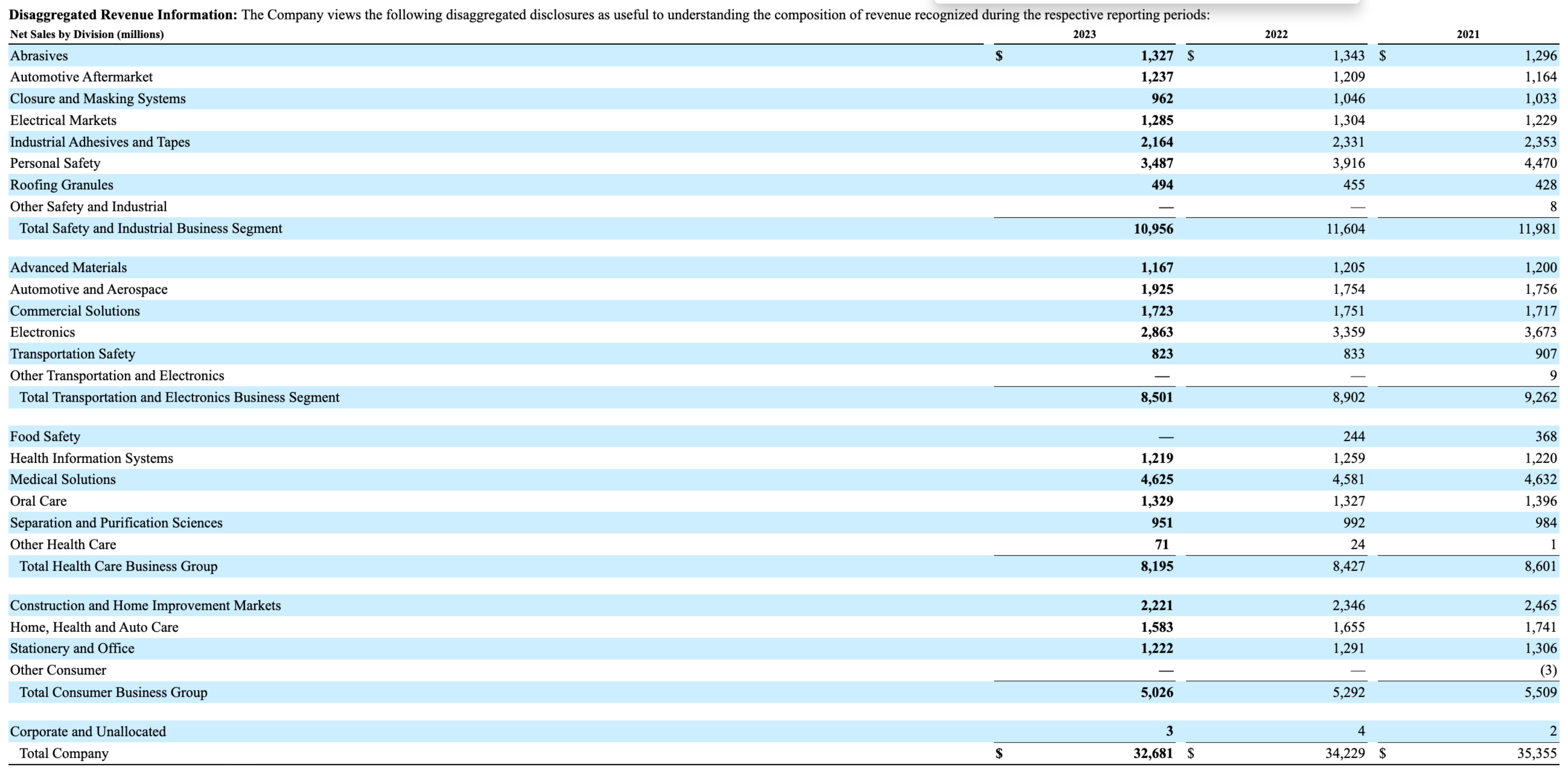Viewport: 1568px width, 777px height.
Task: Select Total Company 2021 value 35,355
Action: coord(1537,753)
